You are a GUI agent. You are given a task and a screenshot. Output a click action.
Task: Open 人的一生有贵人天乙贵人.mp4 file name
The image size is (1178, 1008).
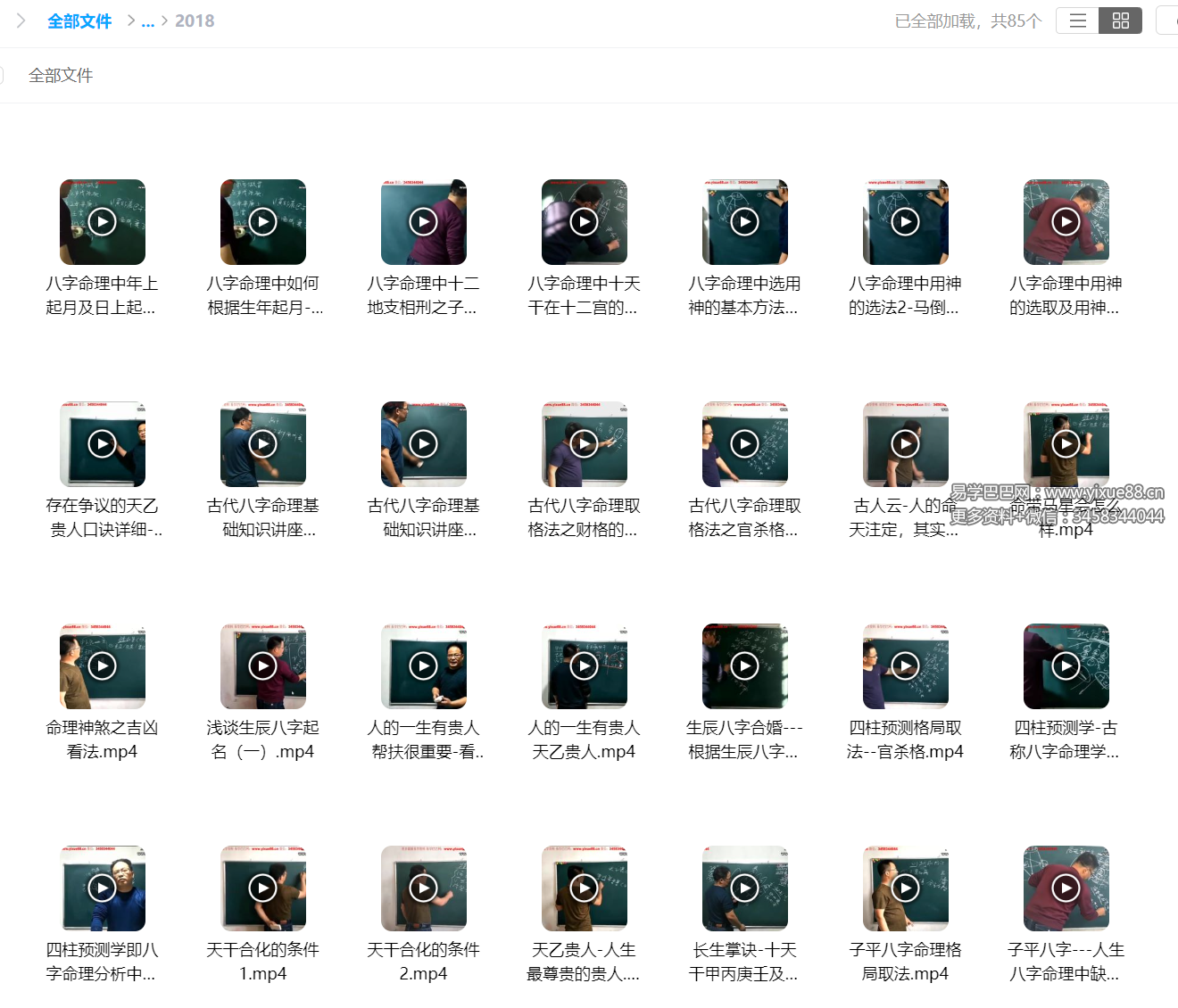coord(584,739)
